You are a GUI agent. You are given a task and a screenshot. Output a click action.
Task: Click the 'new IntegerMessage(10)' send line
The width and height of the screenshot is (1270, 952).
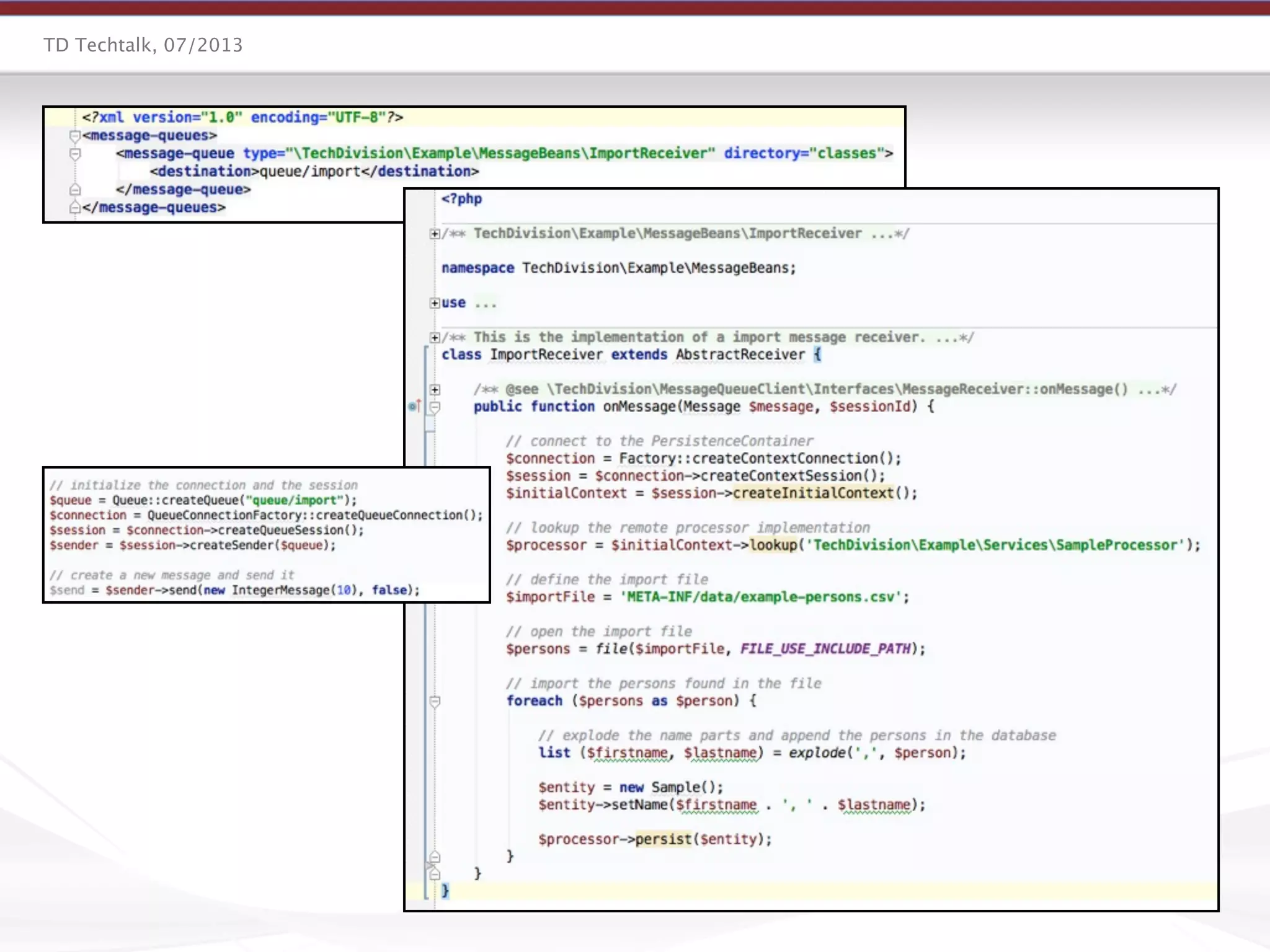pyautogui.click(x=234, y=590)
